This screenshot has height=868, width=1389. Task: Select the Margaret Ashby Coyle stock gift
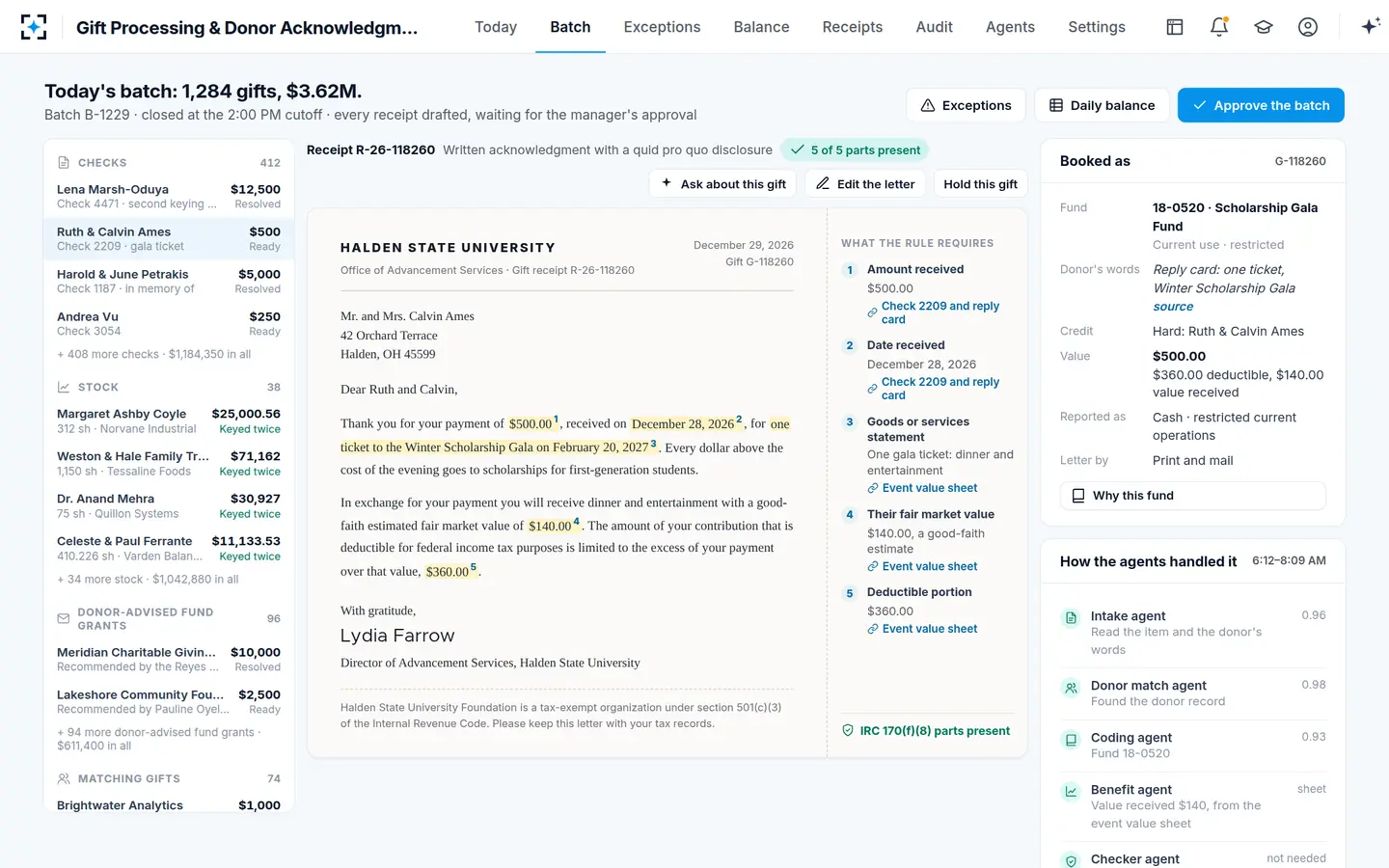click(169, 421)
